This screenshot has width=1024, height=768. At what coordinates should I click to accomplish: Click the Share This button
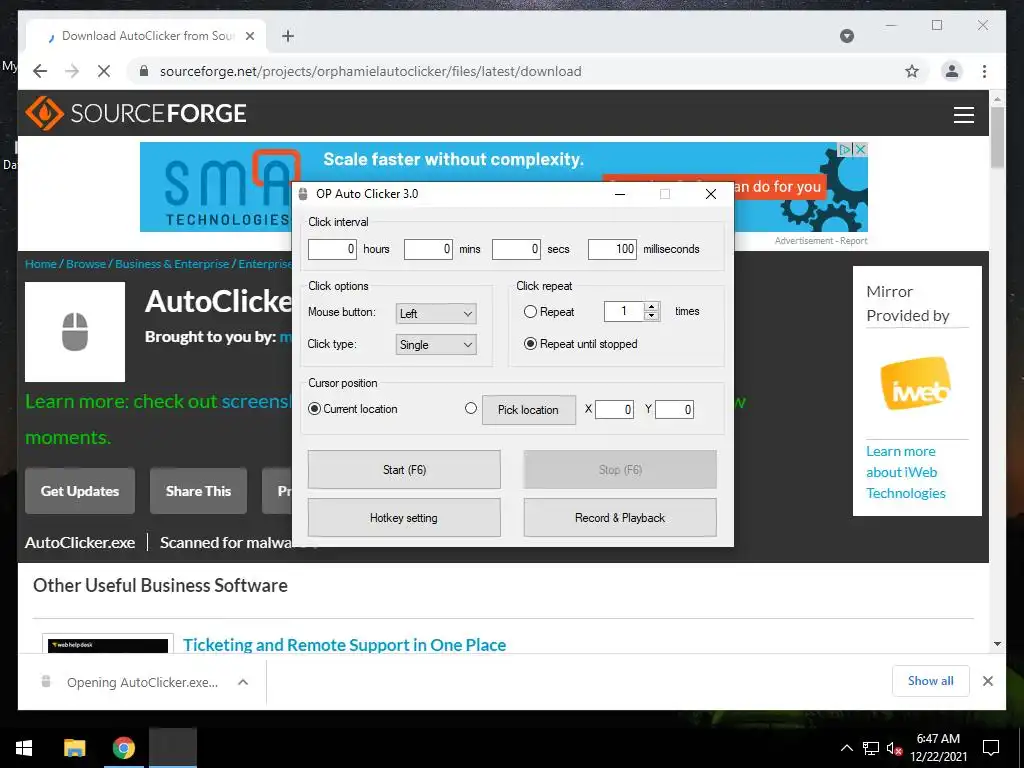coord(199,491)
